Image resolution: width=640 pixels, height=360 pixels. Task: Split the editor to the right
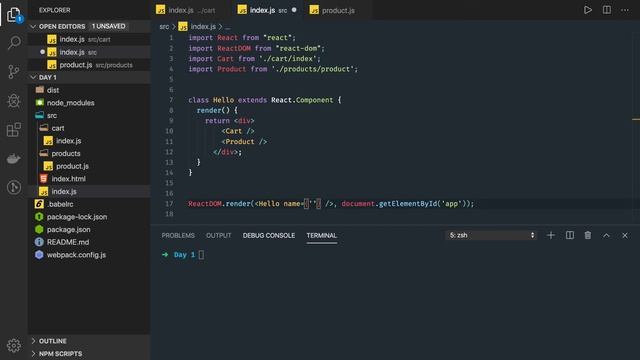[607, 10]
